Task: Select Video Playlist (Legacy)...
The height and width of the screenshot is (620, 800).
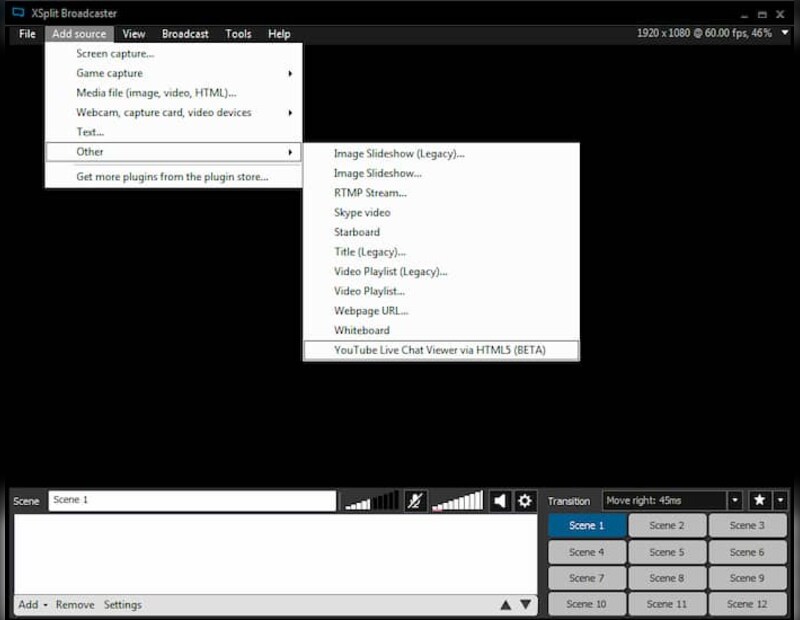Action: point(441,271)
